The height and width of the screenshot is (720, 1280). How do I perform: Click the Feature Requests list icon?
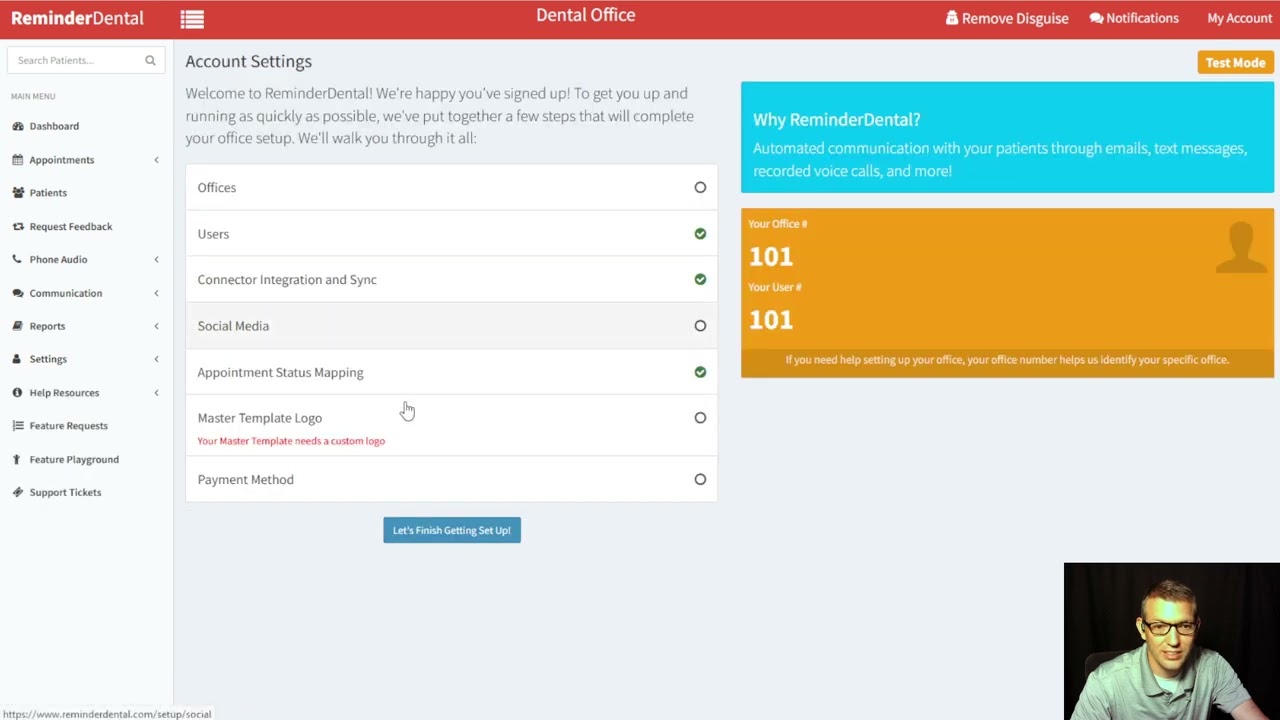[x=18, y=426]
